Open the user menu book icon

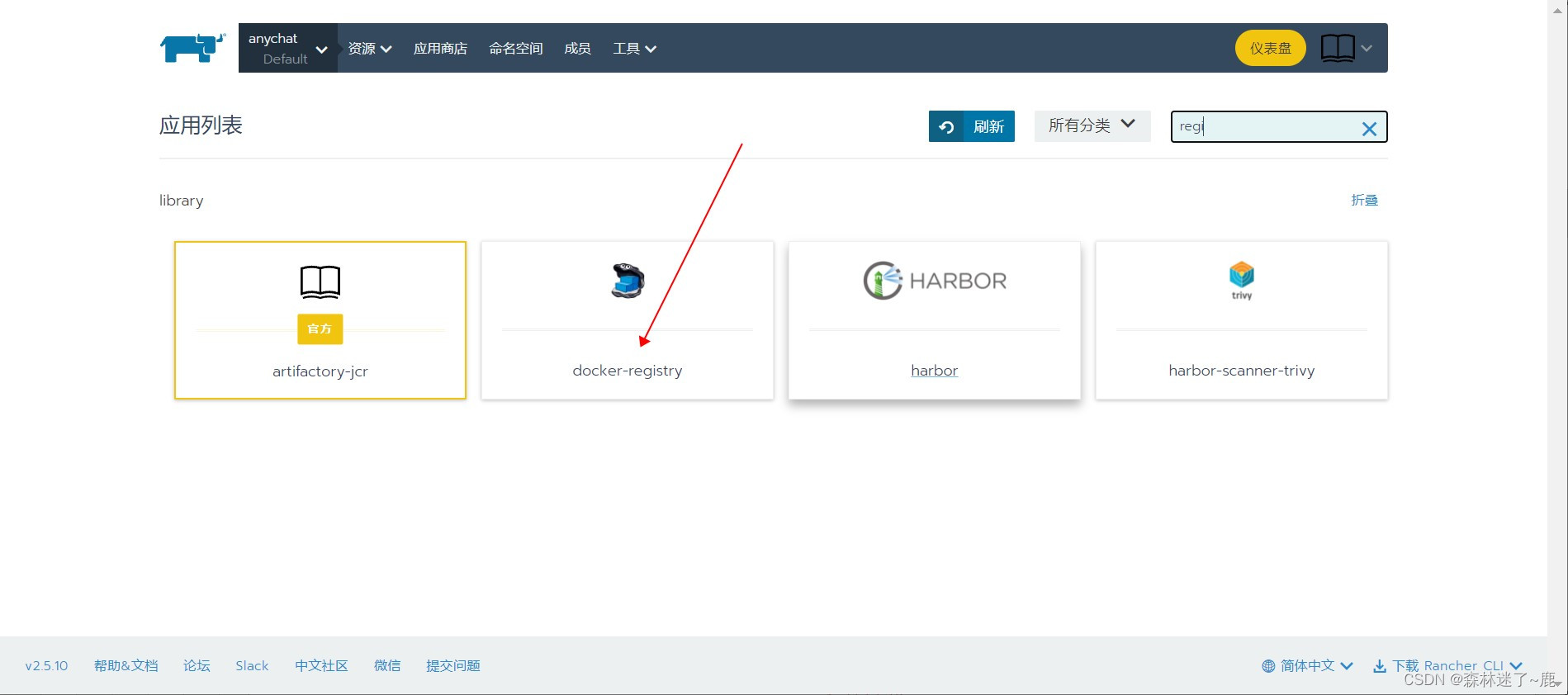pos(1338,48)
